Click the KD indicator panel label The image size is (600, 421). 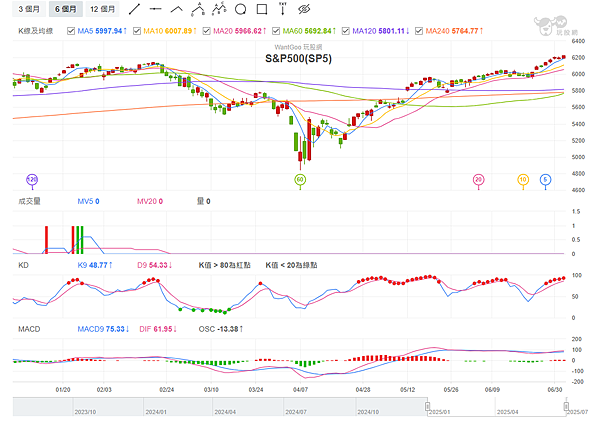coord(23,265)
